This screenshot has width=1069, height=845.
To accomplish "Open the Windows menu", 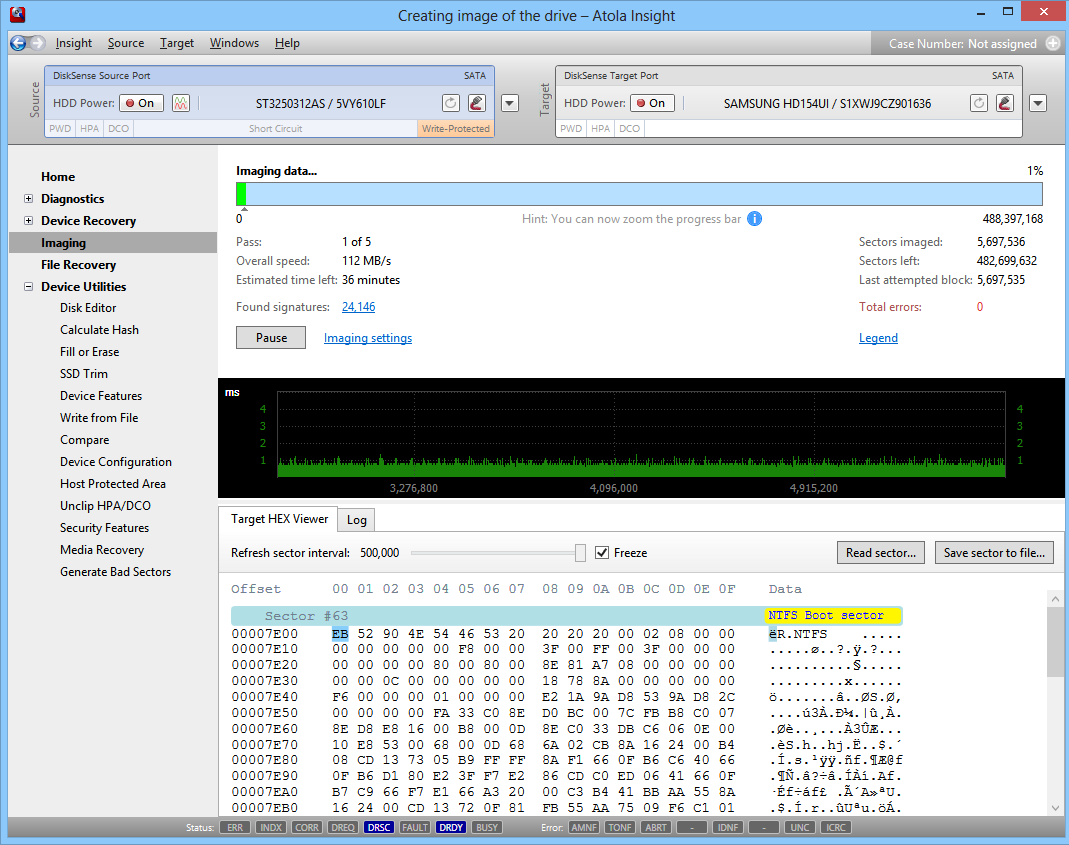I will click(x=235, y=43).
